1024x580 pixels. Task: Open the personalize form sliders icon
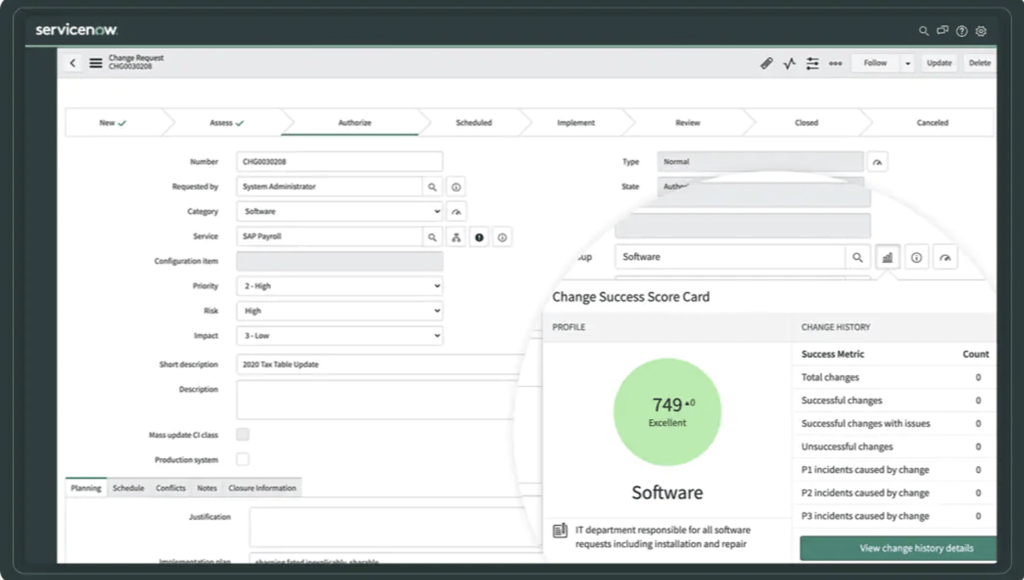[812, 62]
